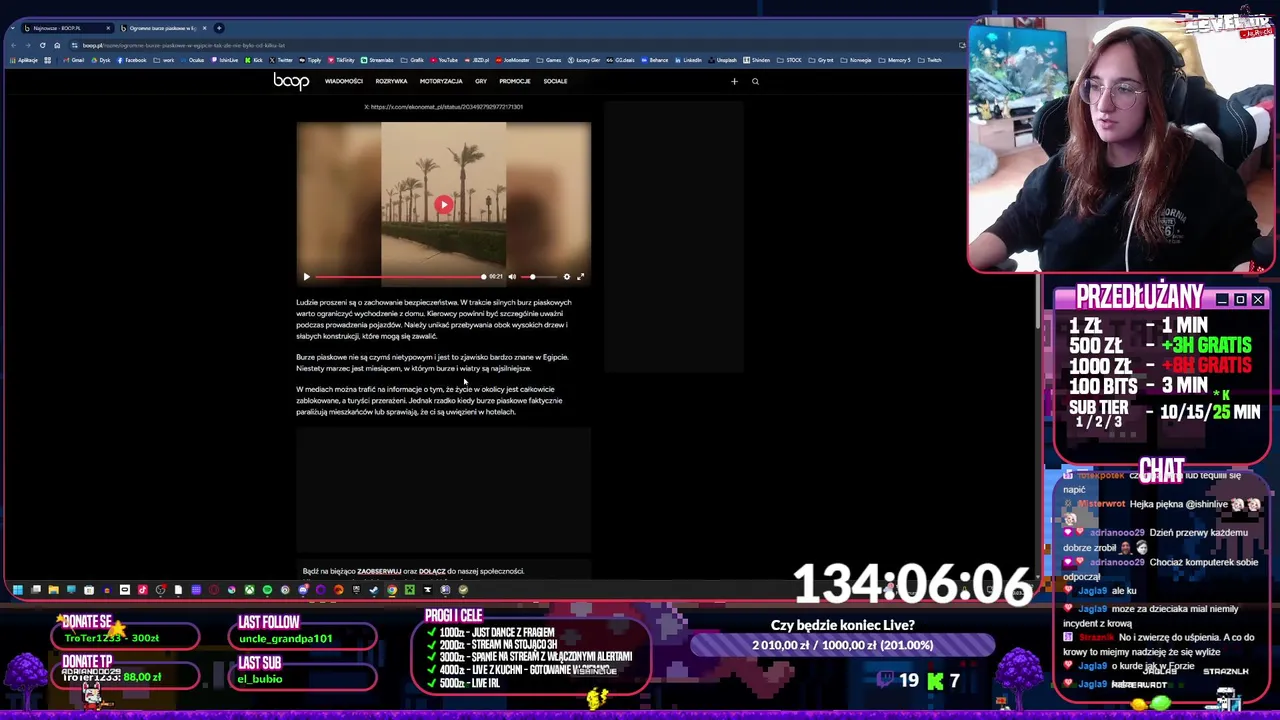Open the Windows Start menu
Viewport: 1280px width, 720px height.
point(17,590)
